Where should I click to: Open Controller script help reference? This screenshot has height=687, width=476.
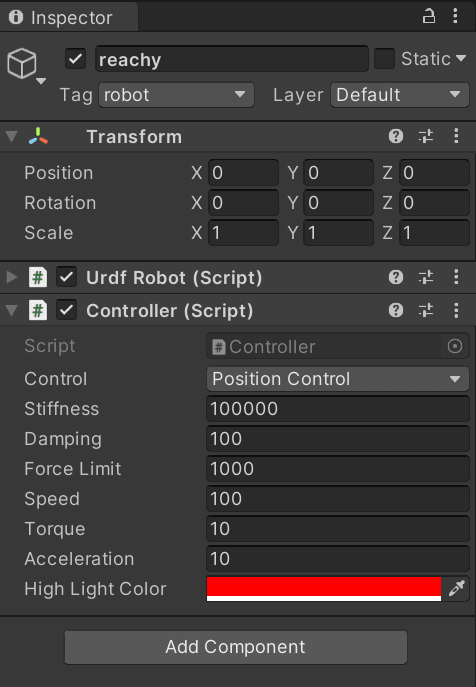click(396, 311)
